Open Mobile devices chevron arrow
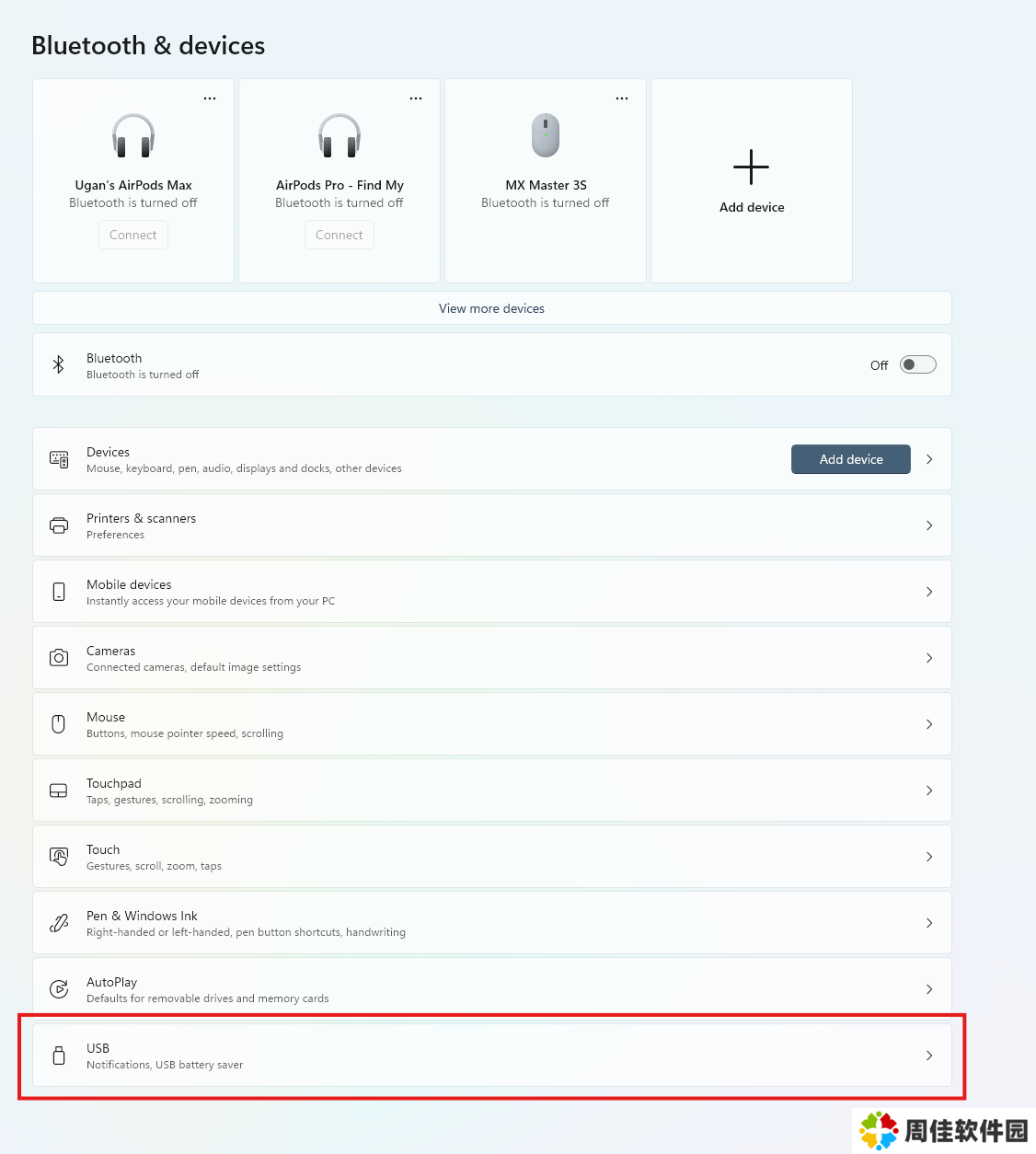This screenshot has width=1036, height=1154. [x=929, y=592]
